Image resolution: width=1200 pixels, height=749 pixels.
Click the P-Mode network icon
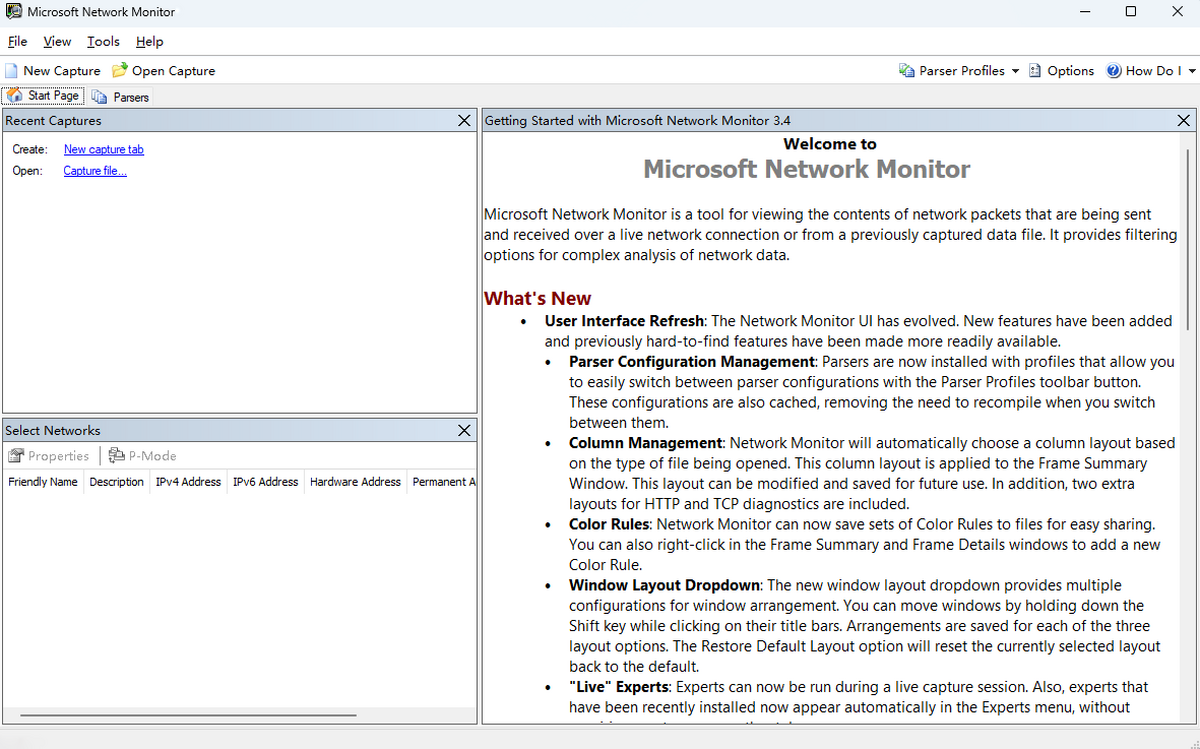[x=117, y=456]
